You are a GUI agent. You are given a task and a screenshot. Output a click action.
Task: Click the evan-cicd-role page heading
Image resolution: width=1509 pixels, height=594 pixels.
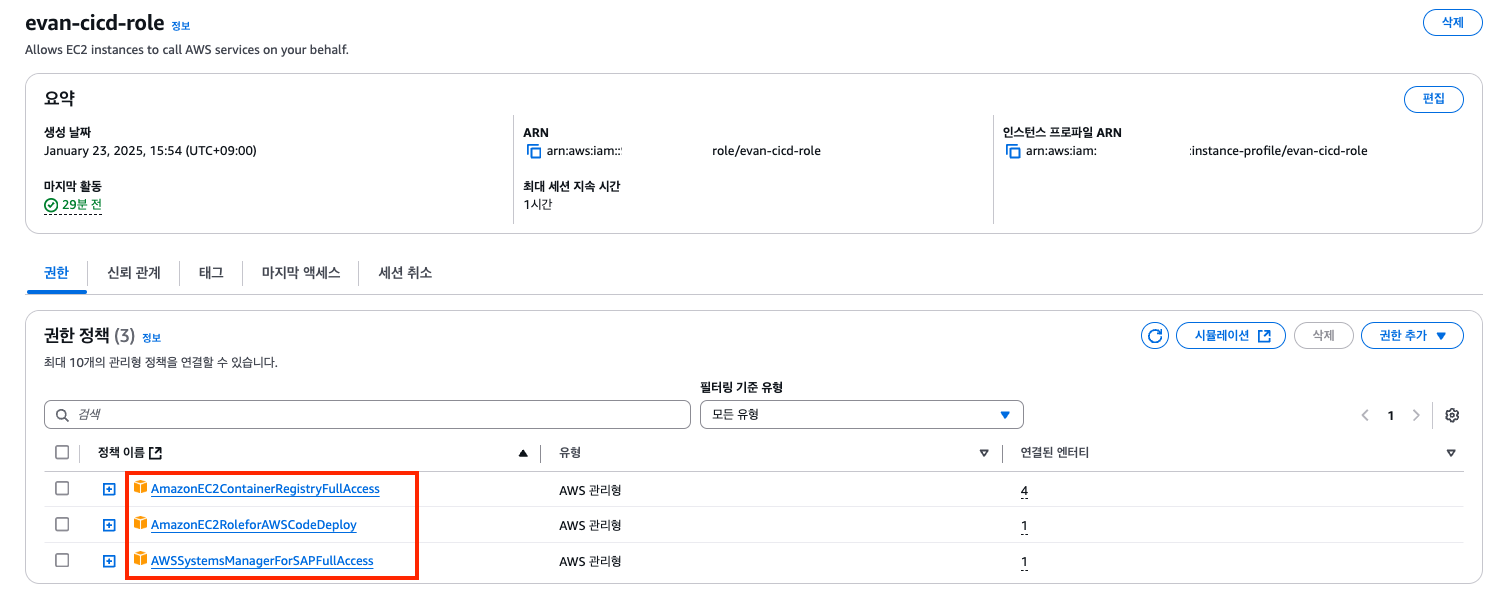[94, 23]
